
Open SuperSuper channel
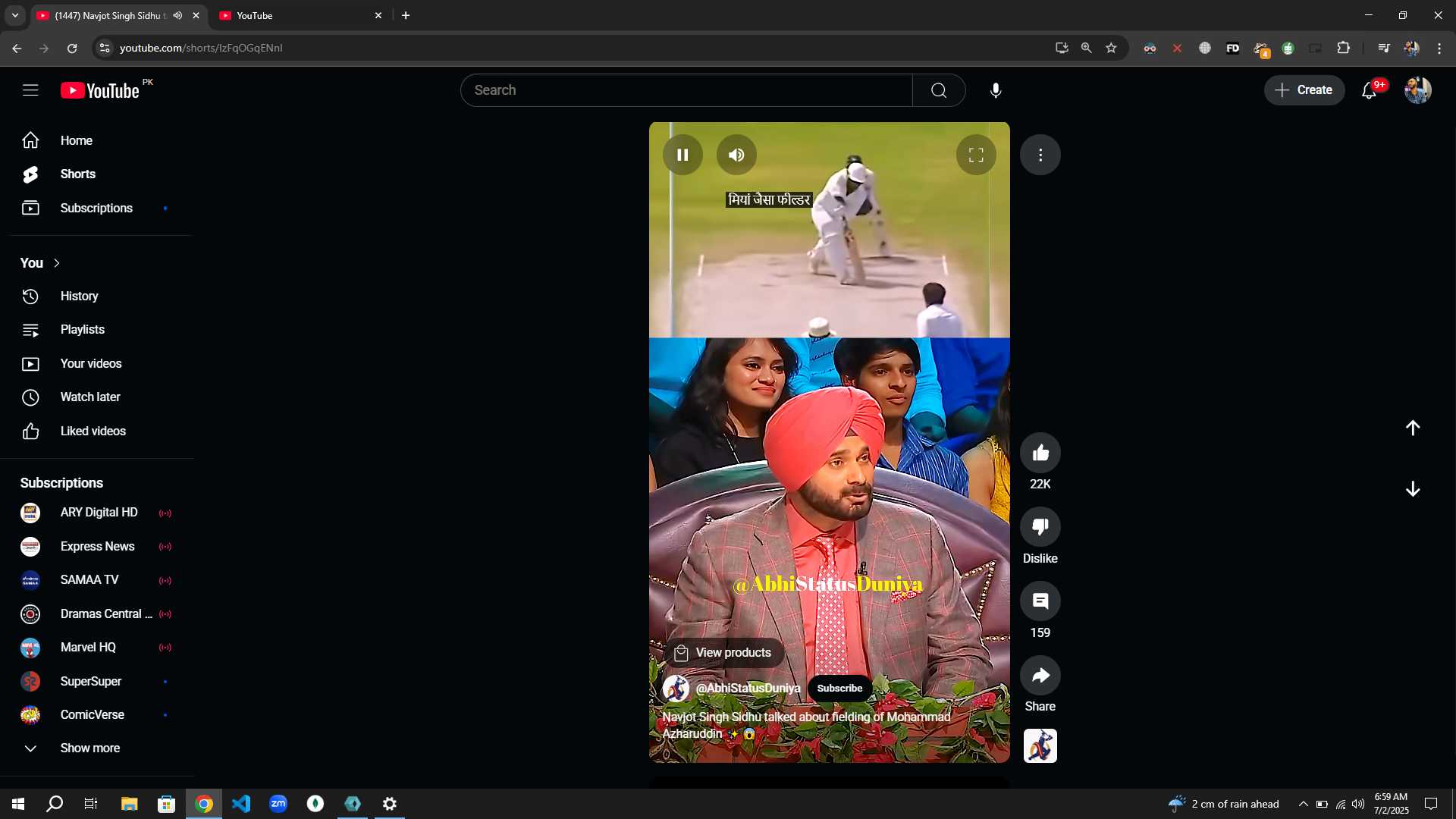pyautogui.click(x=97, y=681)
